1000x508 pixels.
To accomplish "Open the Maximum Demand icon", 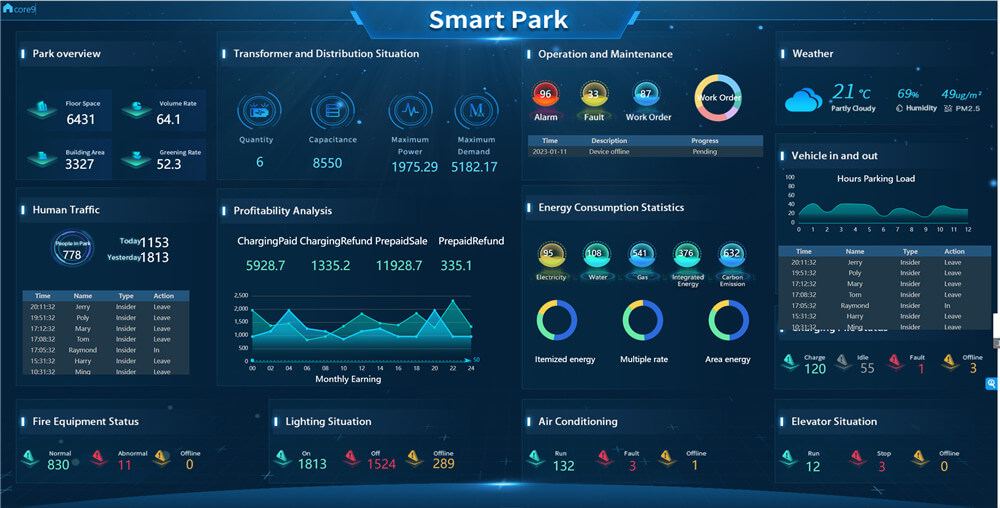I will click(476, 111).
